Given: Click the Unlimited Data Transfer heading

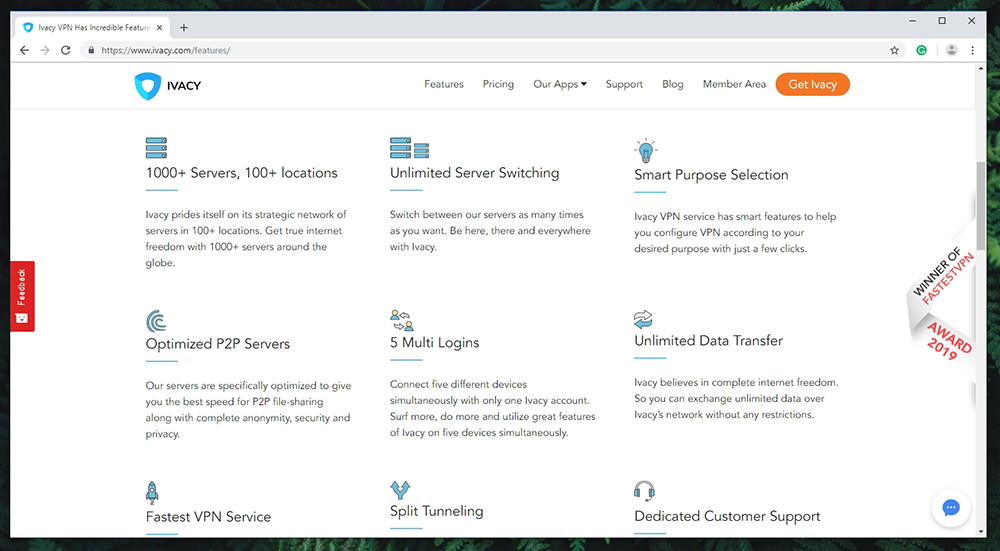Looking at the screenshot, I should tap(709, 341).
